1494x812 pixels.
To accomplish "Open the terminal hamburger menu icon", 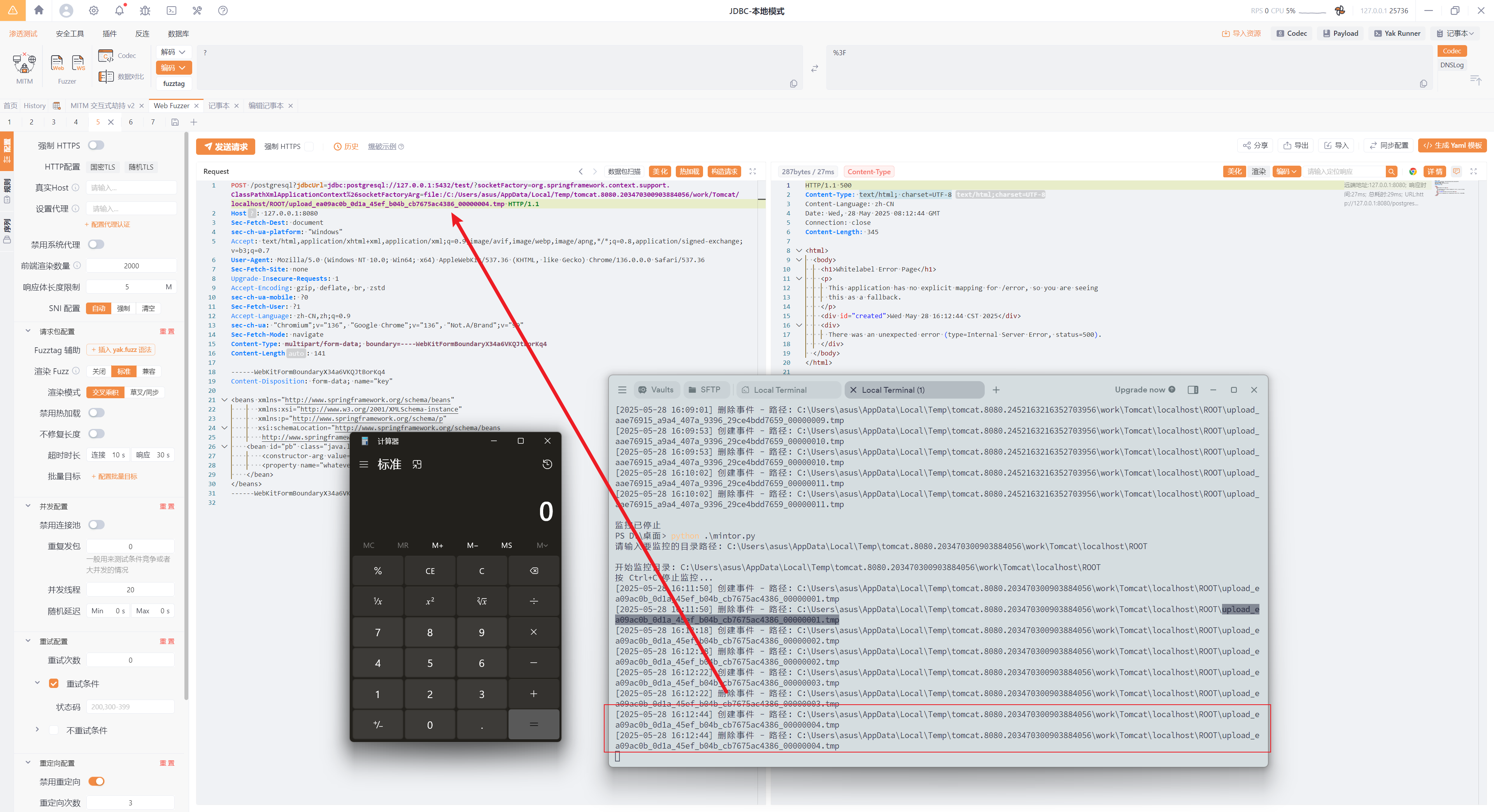I will [622, 390].
